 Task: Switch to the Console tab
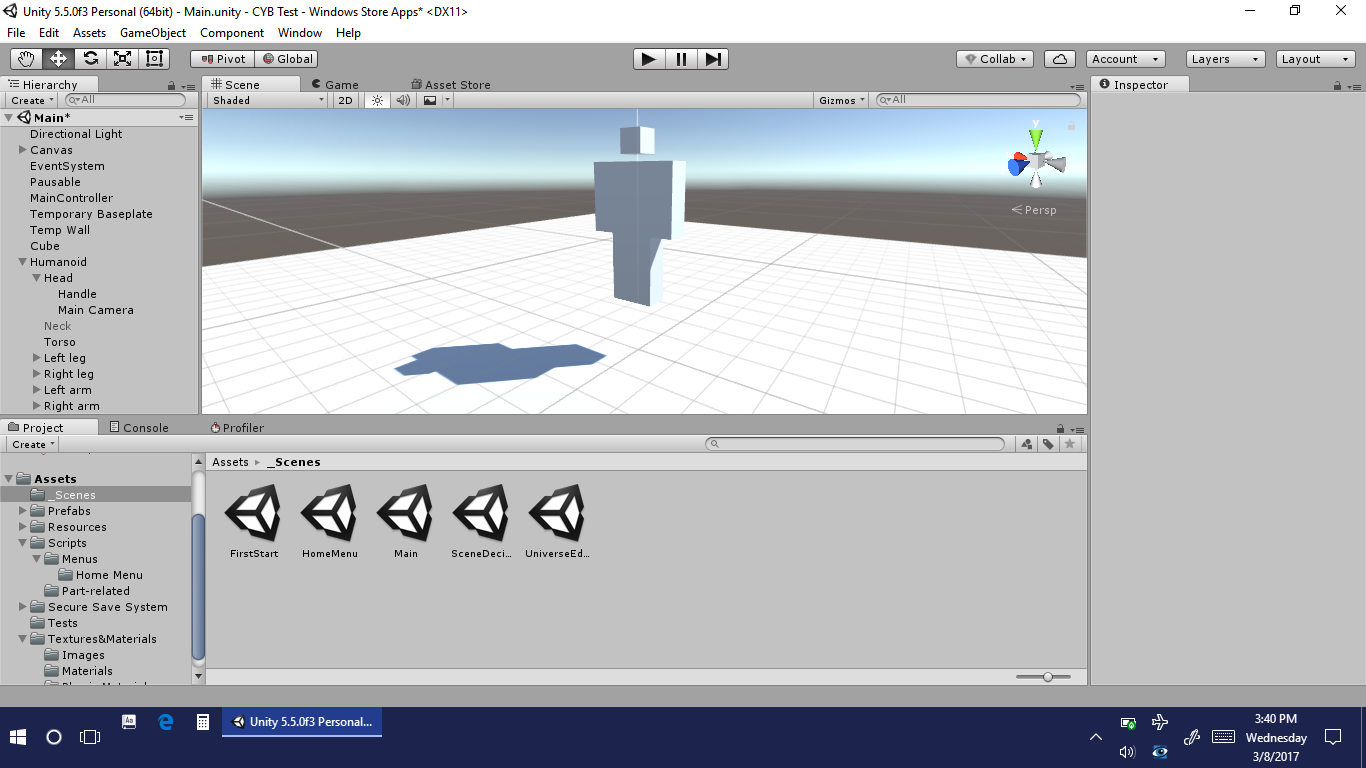tap(138, 427)
